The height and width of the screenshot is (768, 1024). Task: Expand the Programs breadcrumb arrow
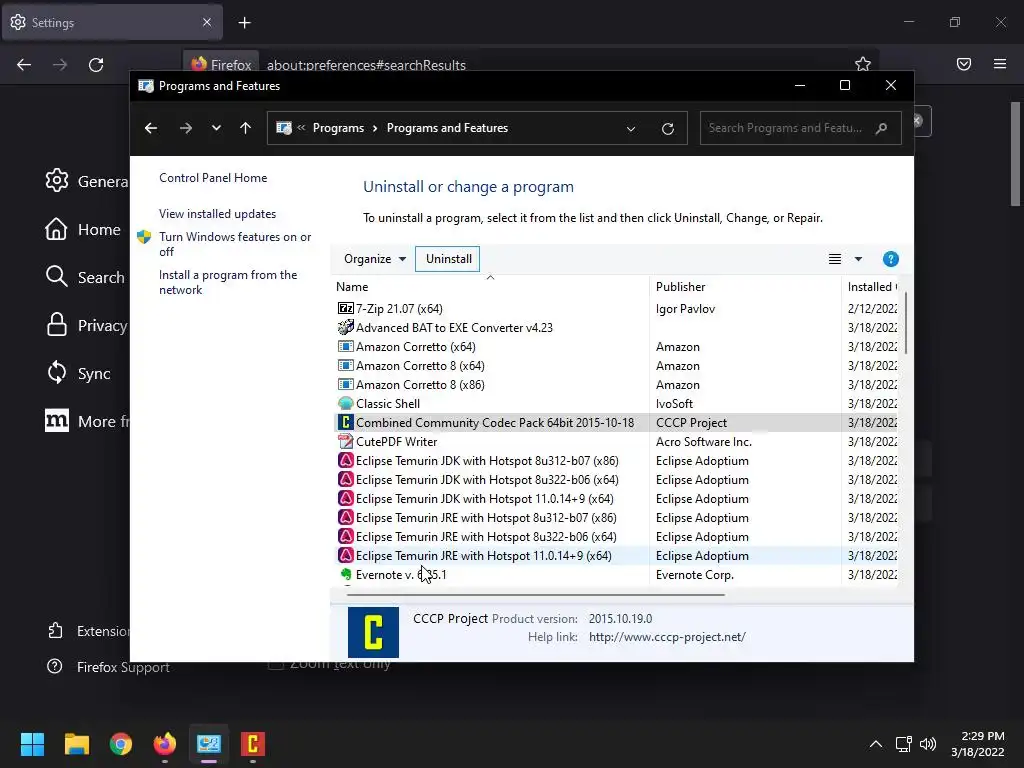point(375,128)
